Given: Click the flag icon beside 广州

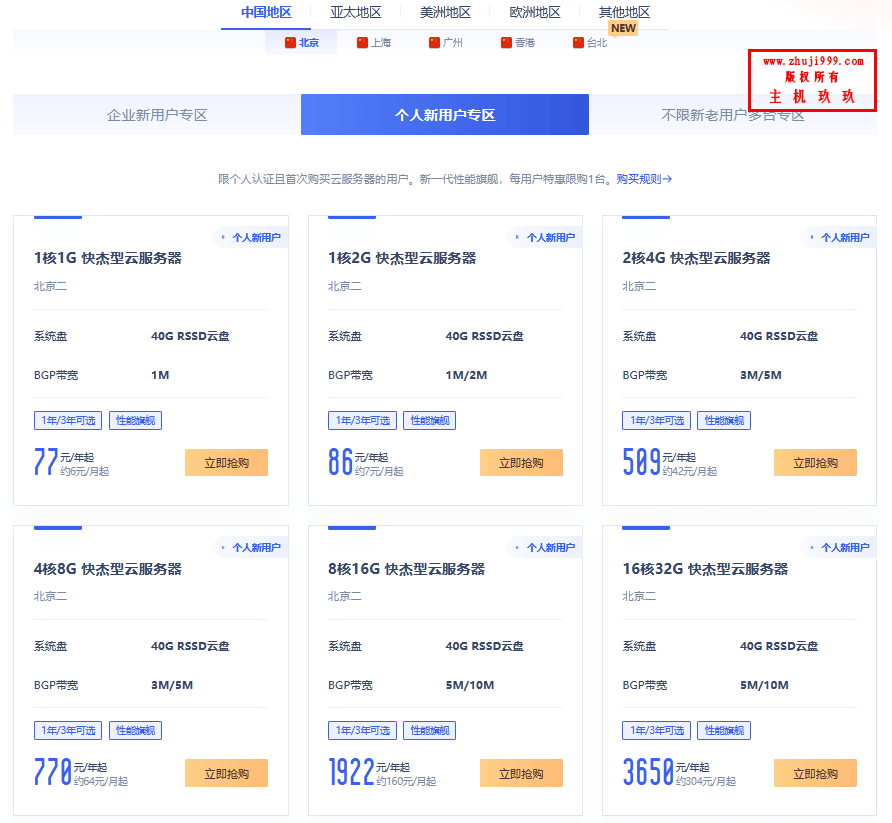Looking at the screenshot, I should tap(434, 43).
